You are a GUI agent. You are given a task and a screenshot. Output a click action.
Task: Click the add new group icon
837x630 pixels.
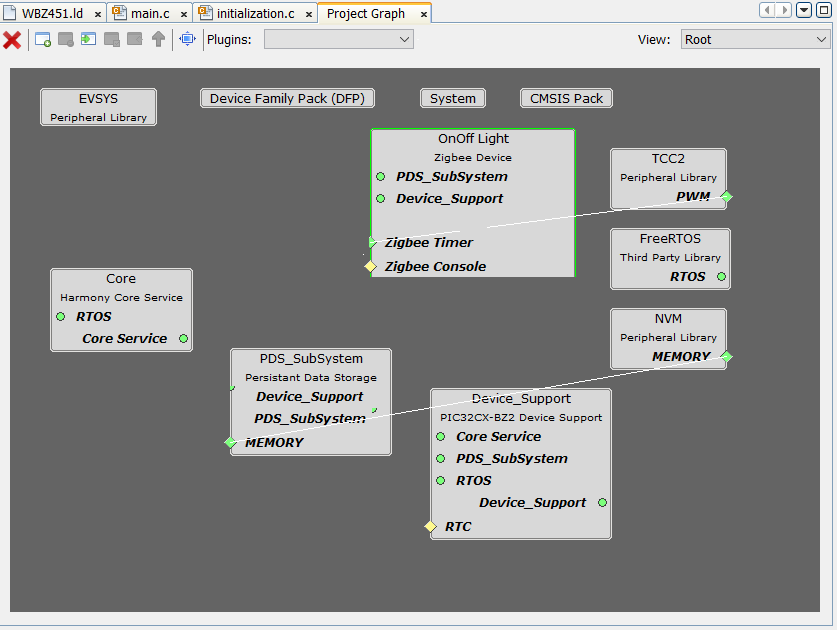pos(43,40)
